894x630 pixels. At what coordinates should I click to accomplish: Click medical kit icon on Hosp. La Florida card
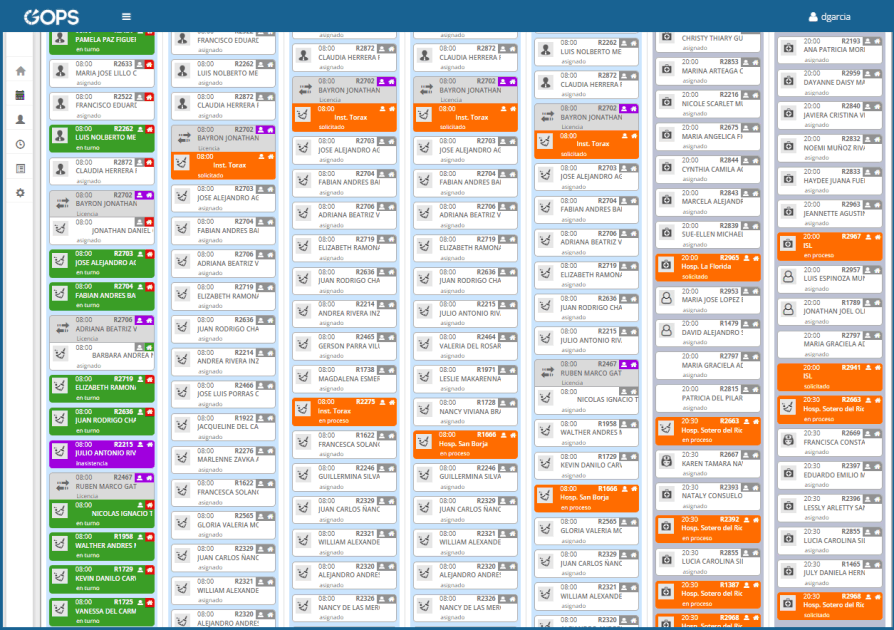point(666,265)
